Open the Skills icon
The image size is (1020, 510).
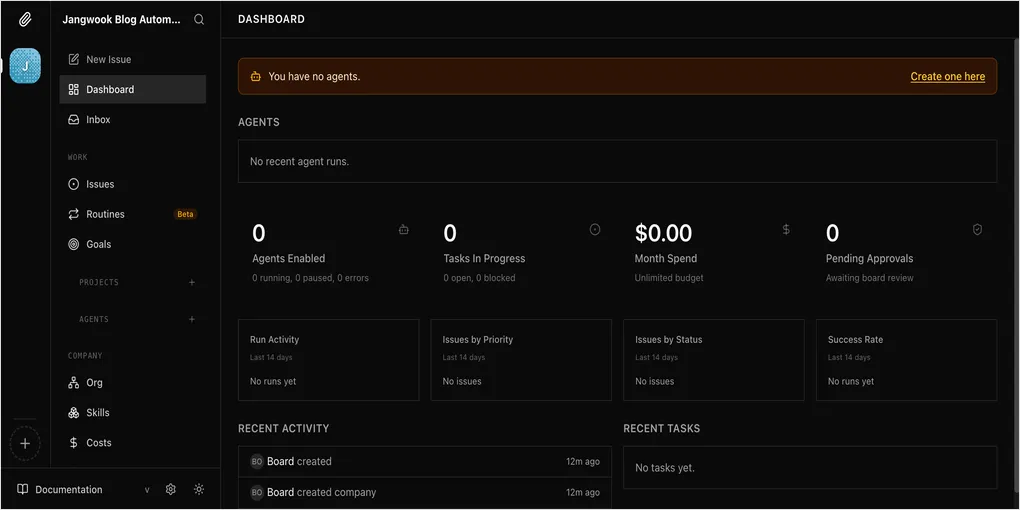click(x=74, y=412)
